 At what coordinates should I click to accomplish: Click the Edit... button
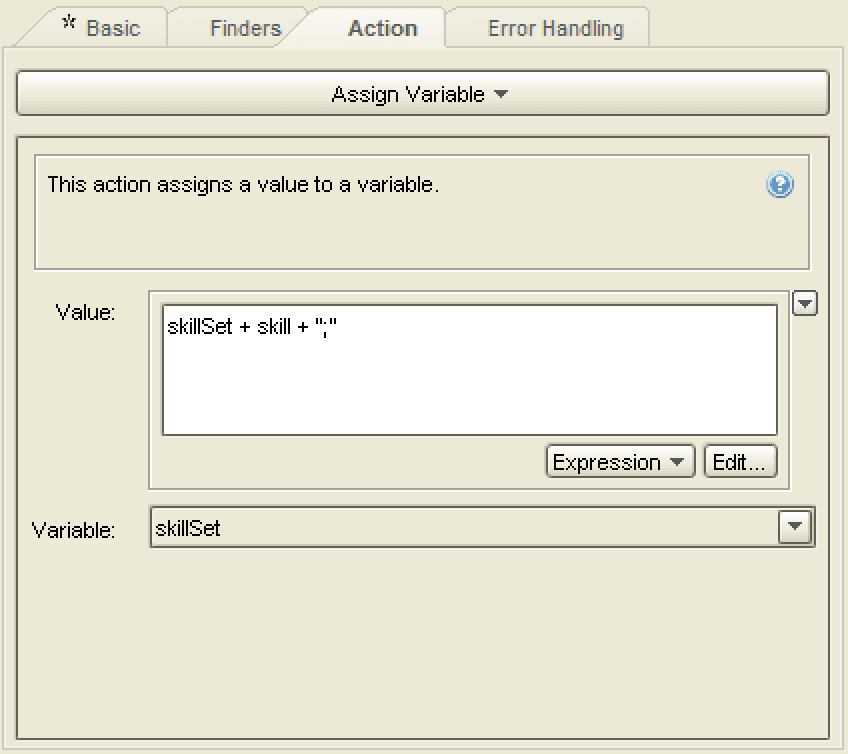click(740, 461)
